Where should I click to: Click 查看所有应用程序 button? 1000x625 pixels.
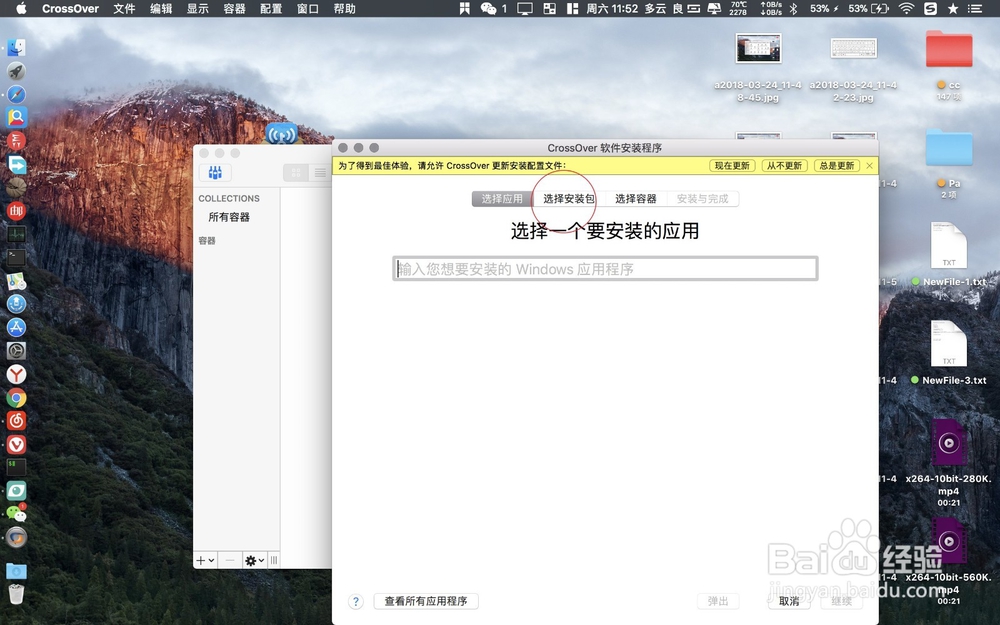(426, 601)
